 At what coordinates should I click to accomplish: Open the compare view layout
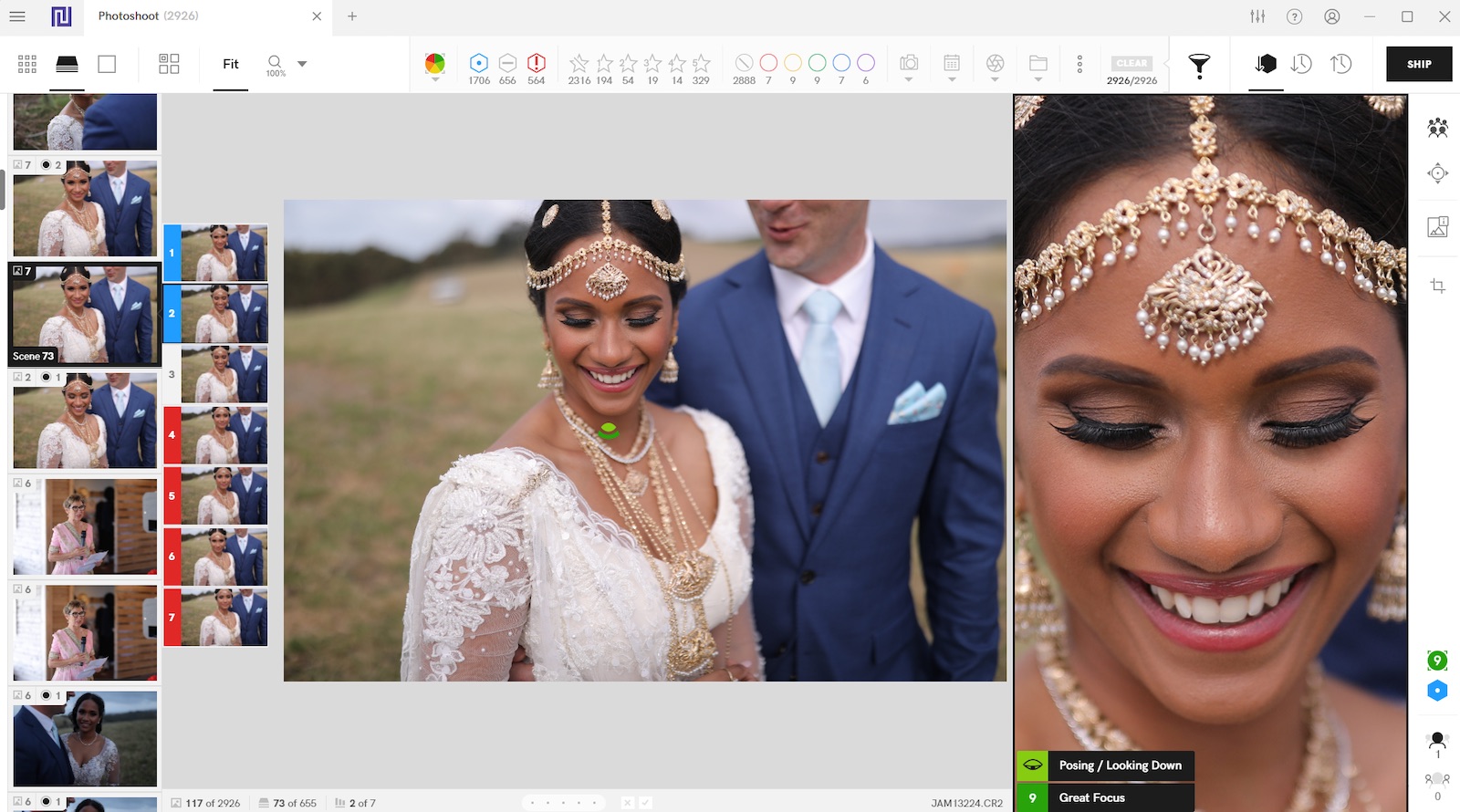tap(169, 64)
